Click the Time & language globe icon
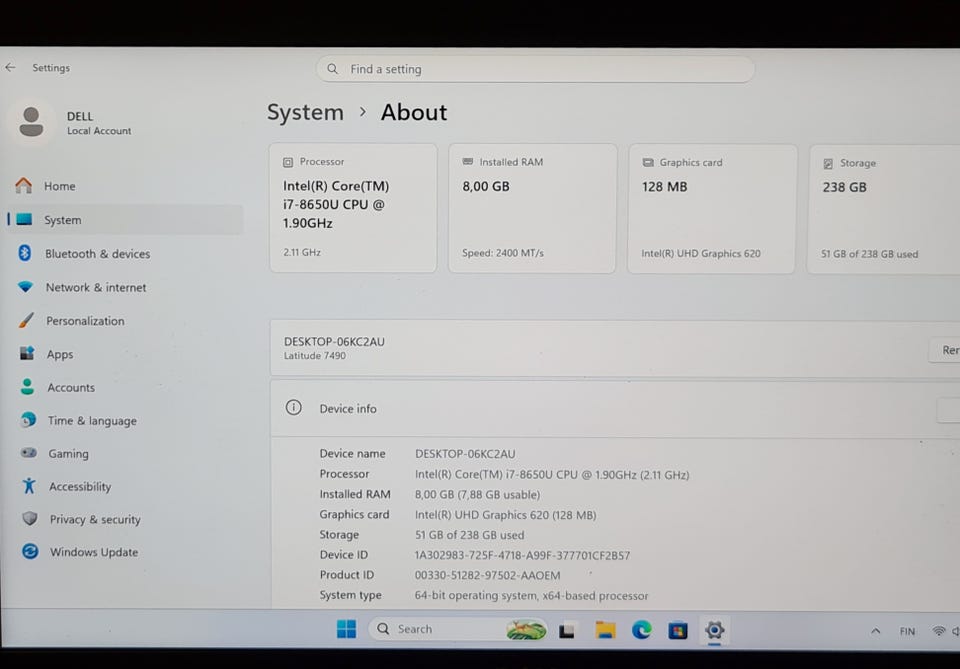Viewport: 960px width, 669px height. pyautogui.click(x=28, y=419)
